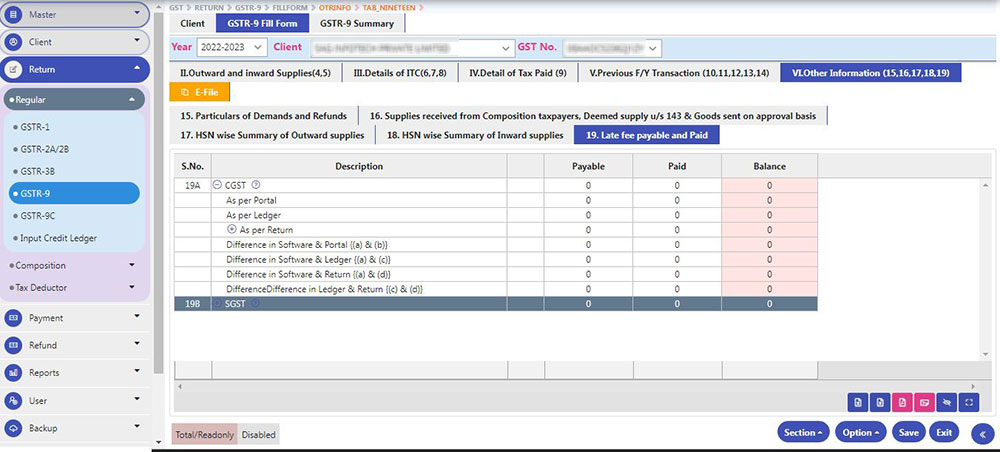
Task: Click the fullscreen expand icon button
Action: 968,402
